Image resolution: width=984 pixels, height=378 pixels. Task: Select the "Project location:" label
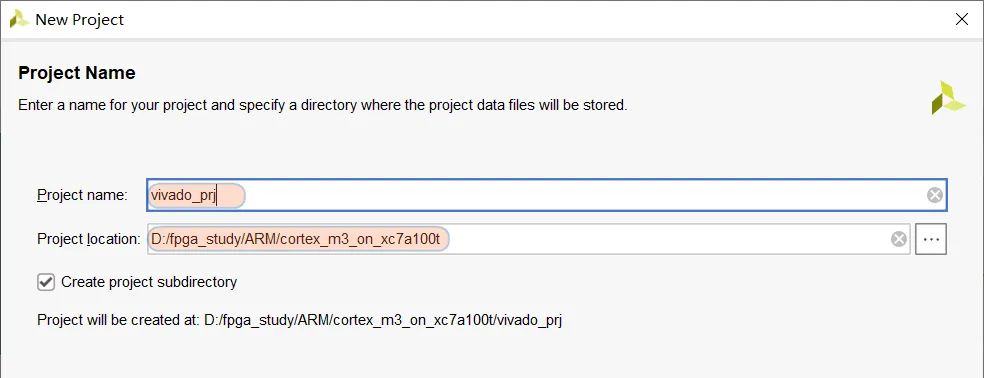[x=89, y=239]
